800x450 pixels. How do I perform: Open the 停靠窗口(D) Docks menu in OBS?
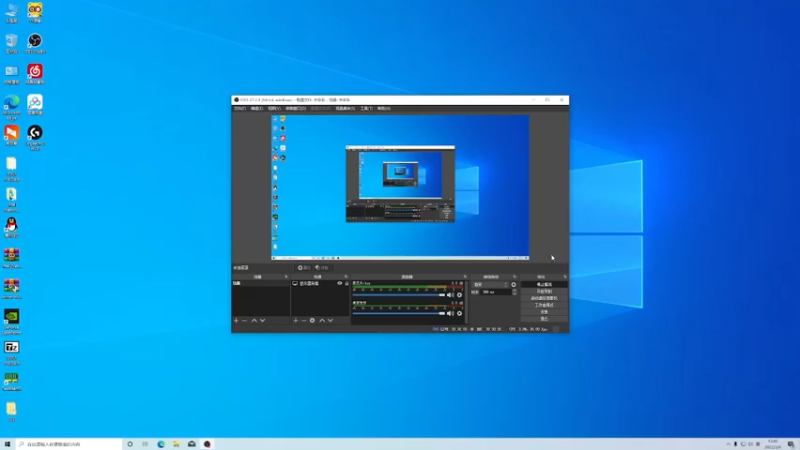point(295,108)
